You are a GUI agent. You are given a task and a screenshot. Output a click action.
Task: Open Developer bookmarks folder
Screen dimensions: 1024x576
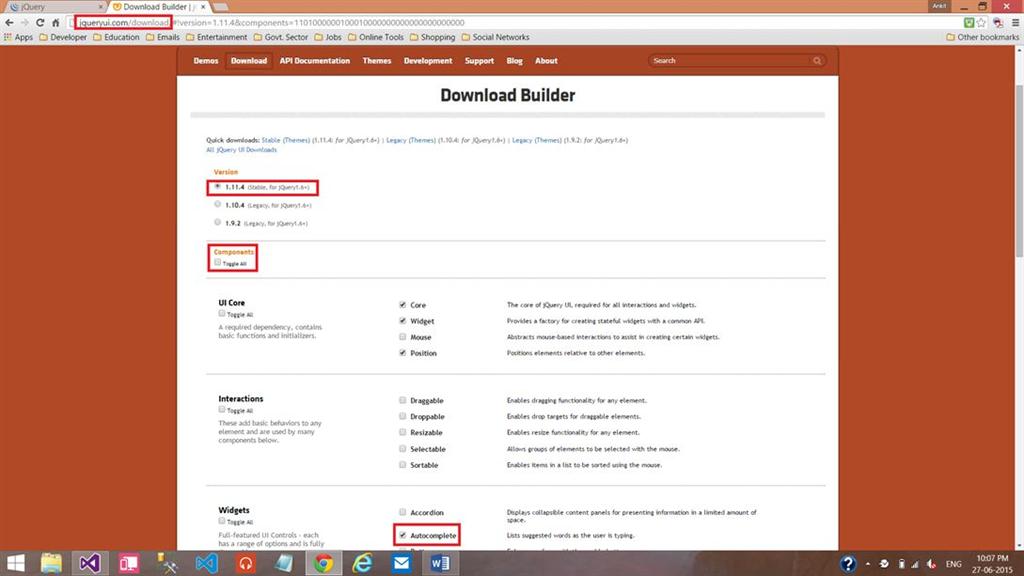click(63, 37)
